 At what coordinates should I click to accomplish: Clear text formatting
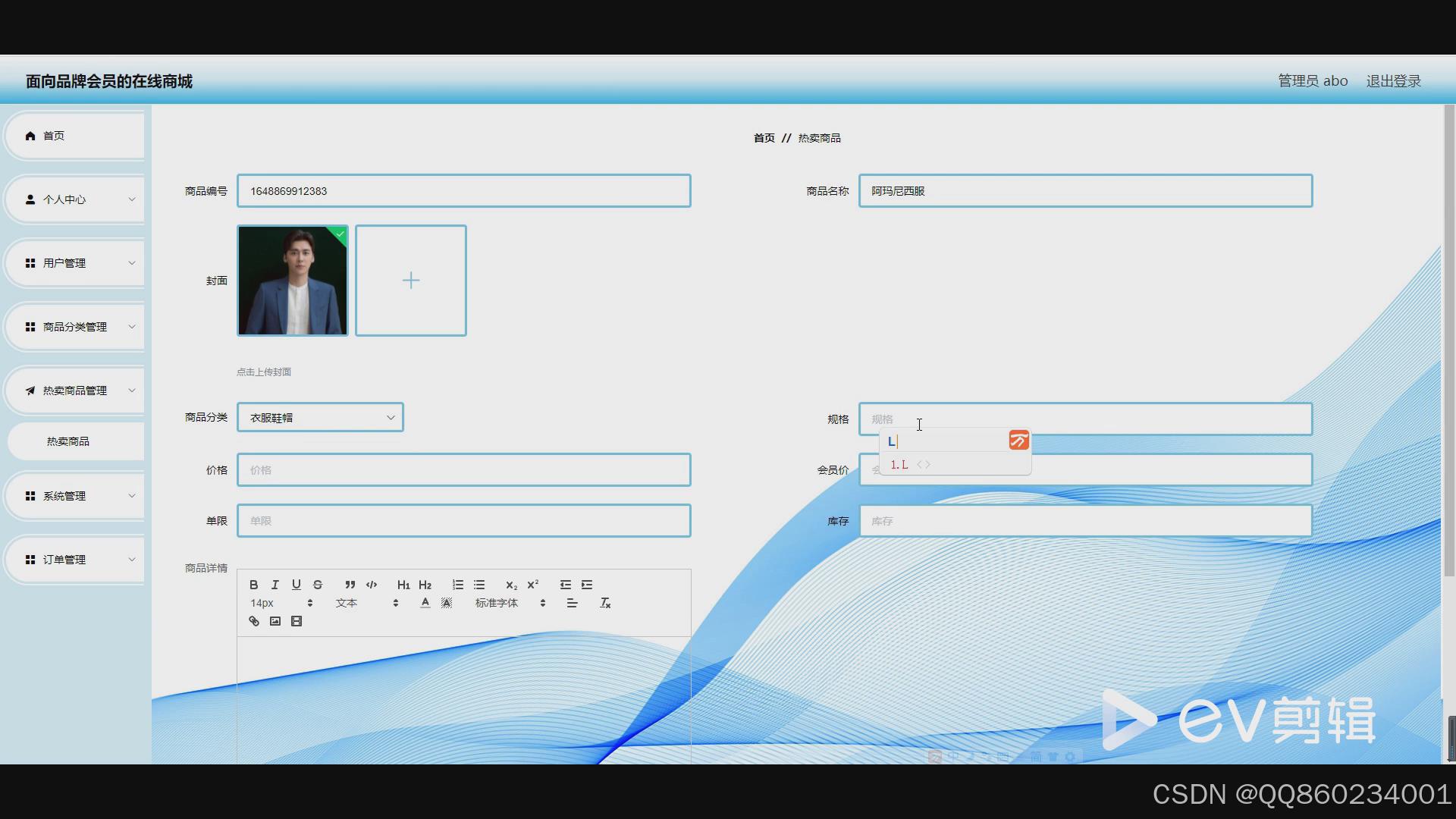pos(605,603)
